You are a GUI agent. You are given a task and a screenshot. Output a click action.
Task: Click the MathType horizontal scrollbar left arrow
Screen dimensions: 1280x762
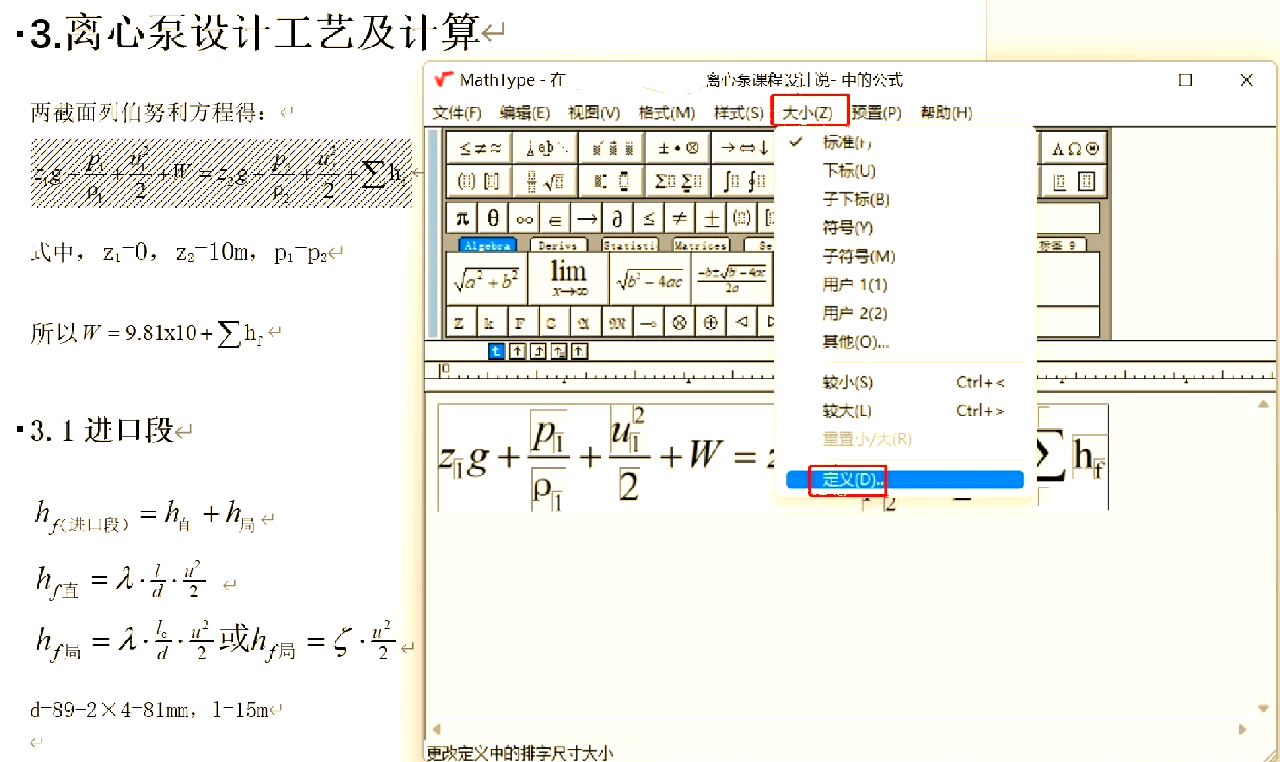434,730
